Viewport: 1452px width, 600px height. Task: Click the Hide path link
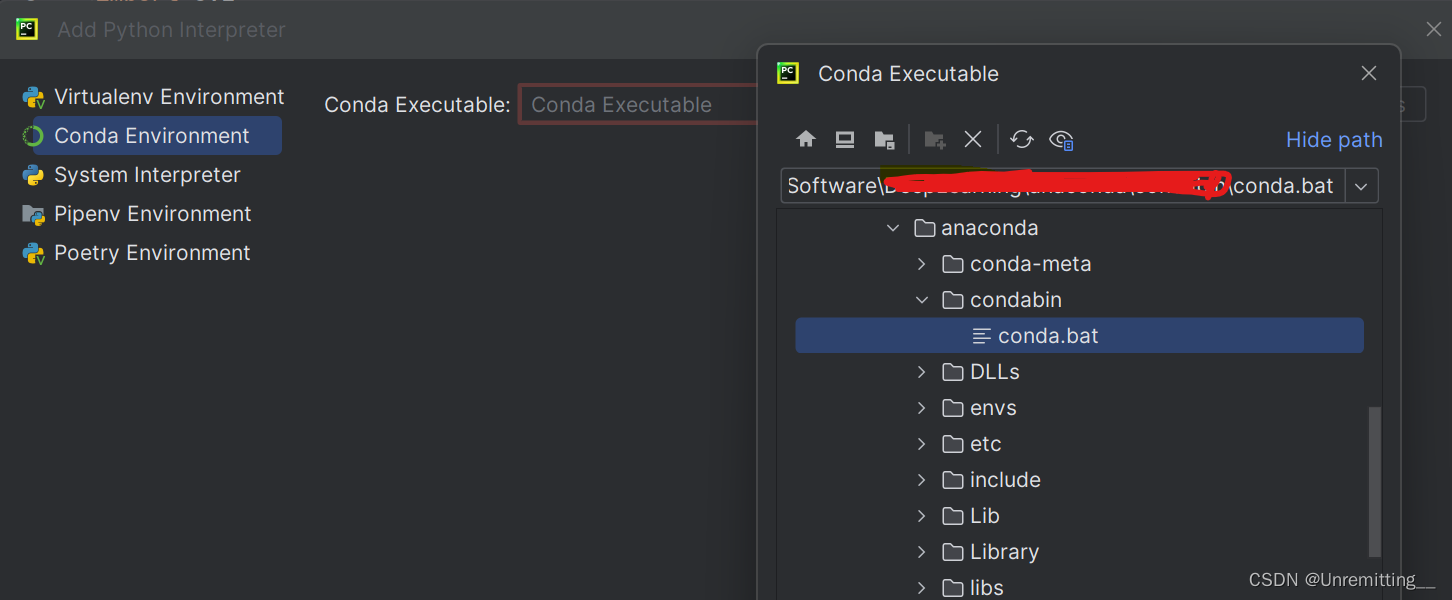click(x=1334, y=140)
